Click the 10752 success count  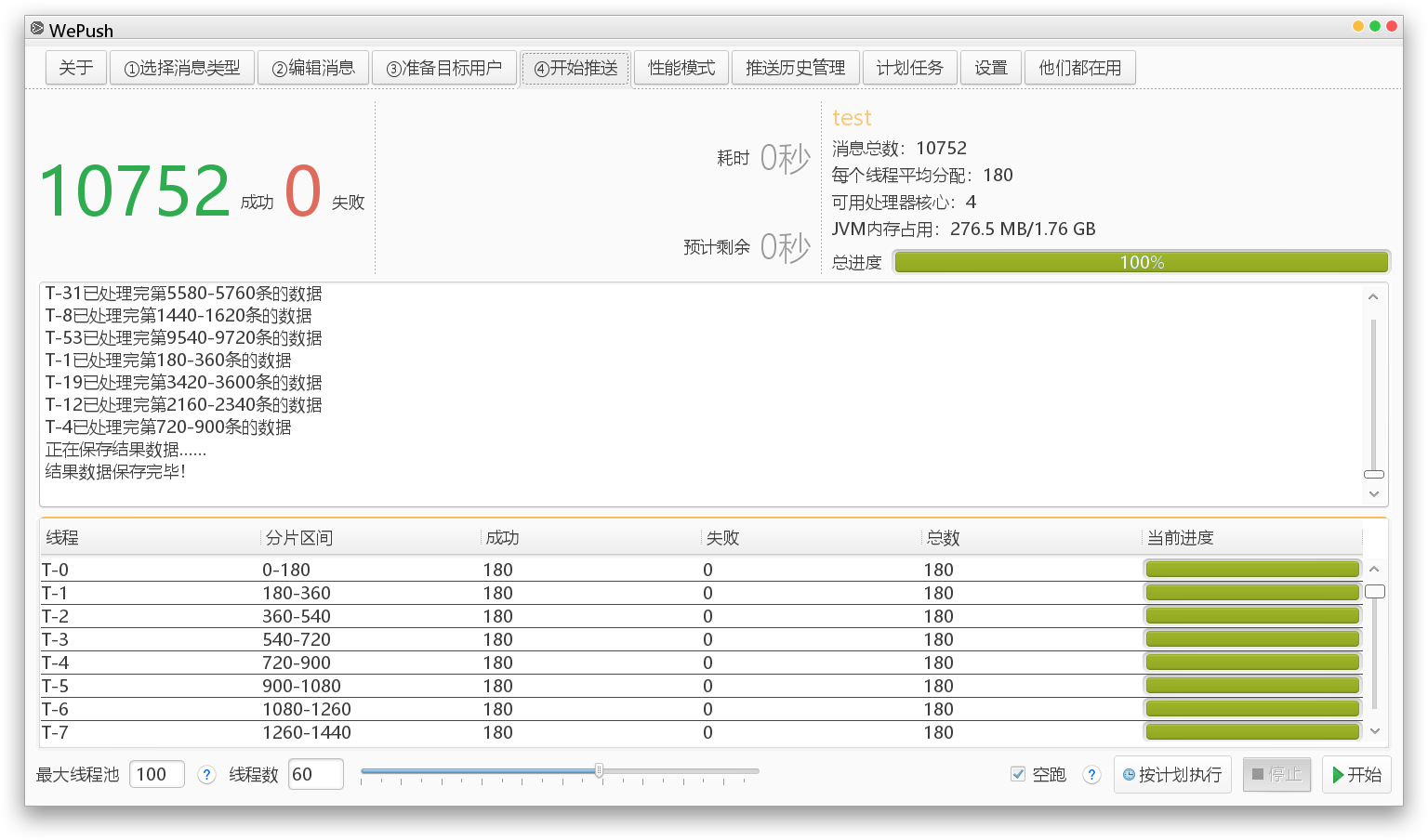(x=135, y=190)
